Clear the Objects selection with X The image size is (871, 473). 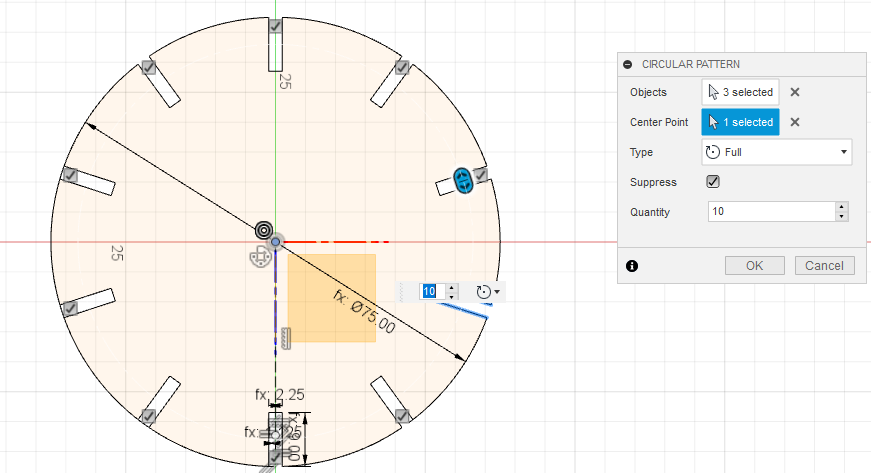[x=795, y=92]
